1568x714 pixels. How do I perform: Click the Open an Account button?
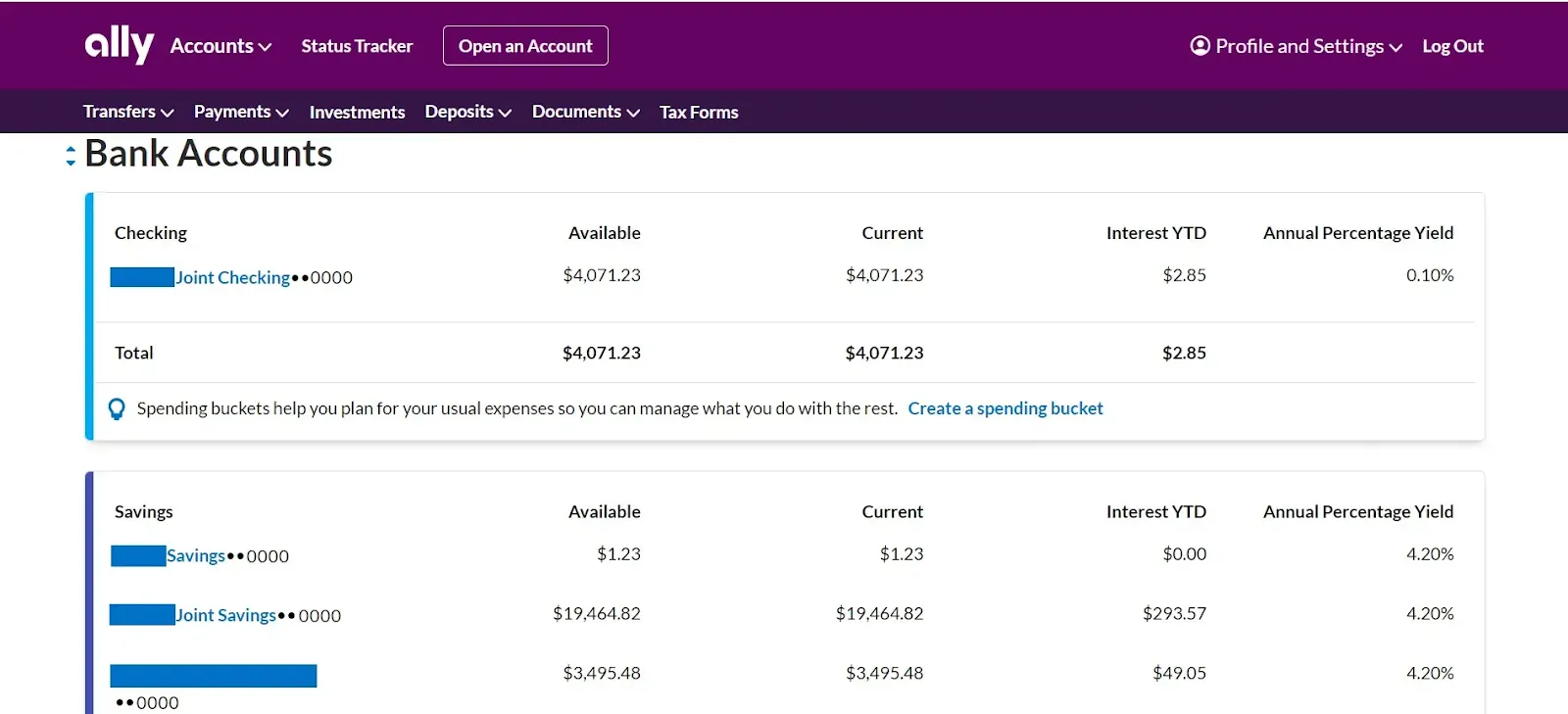point(525,46)
